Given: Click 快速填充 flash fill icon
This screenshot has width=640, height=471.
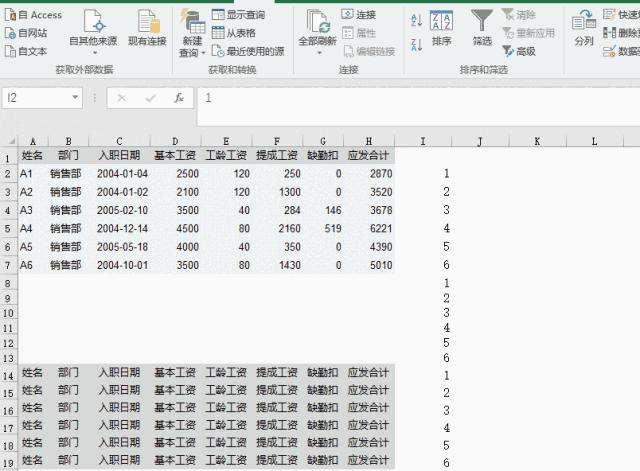Looking at the screenshot, I should 609,15.
